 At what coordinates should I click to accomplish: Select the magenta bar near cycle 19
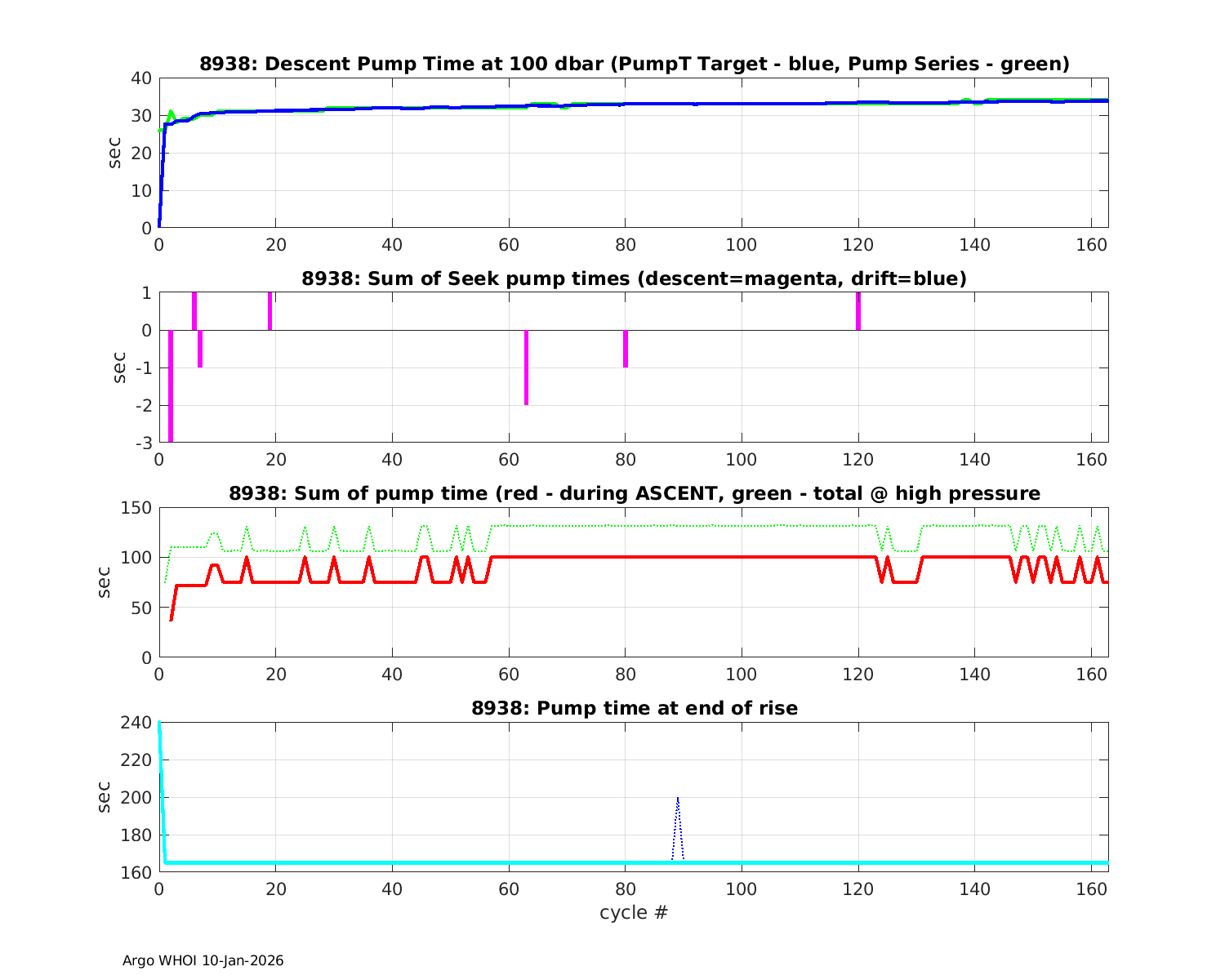[269, 311]
